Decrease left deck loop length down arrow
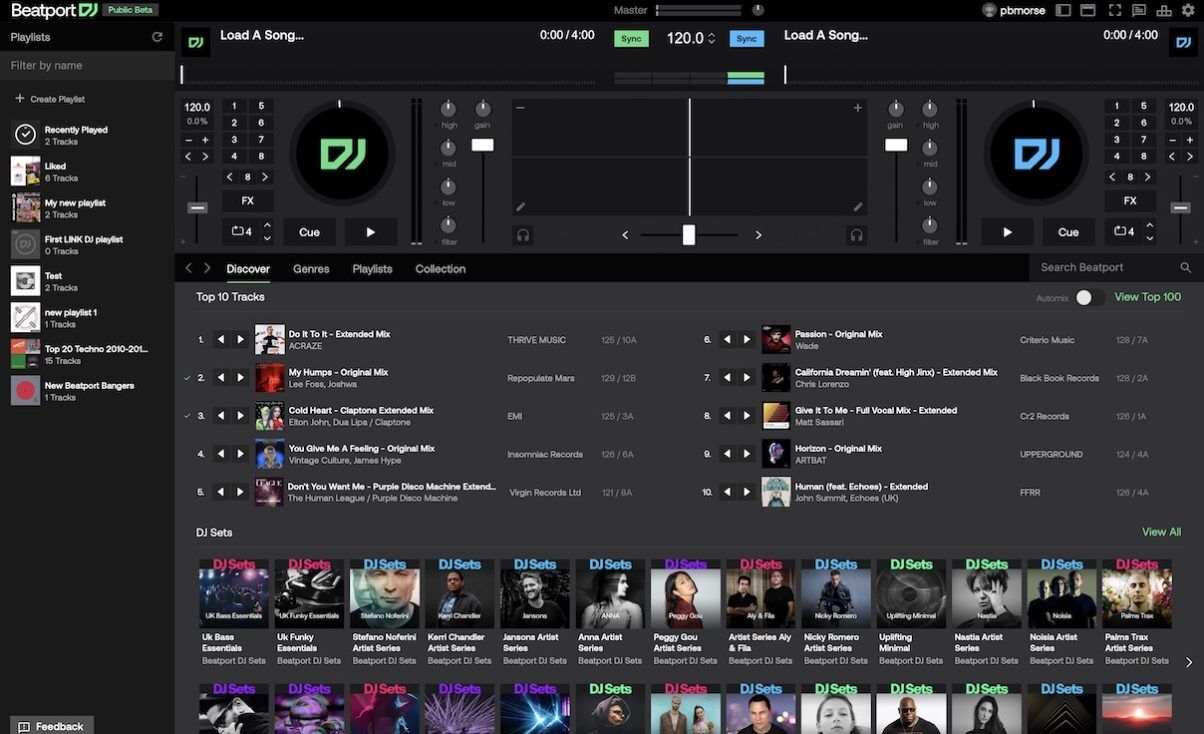 267,239
